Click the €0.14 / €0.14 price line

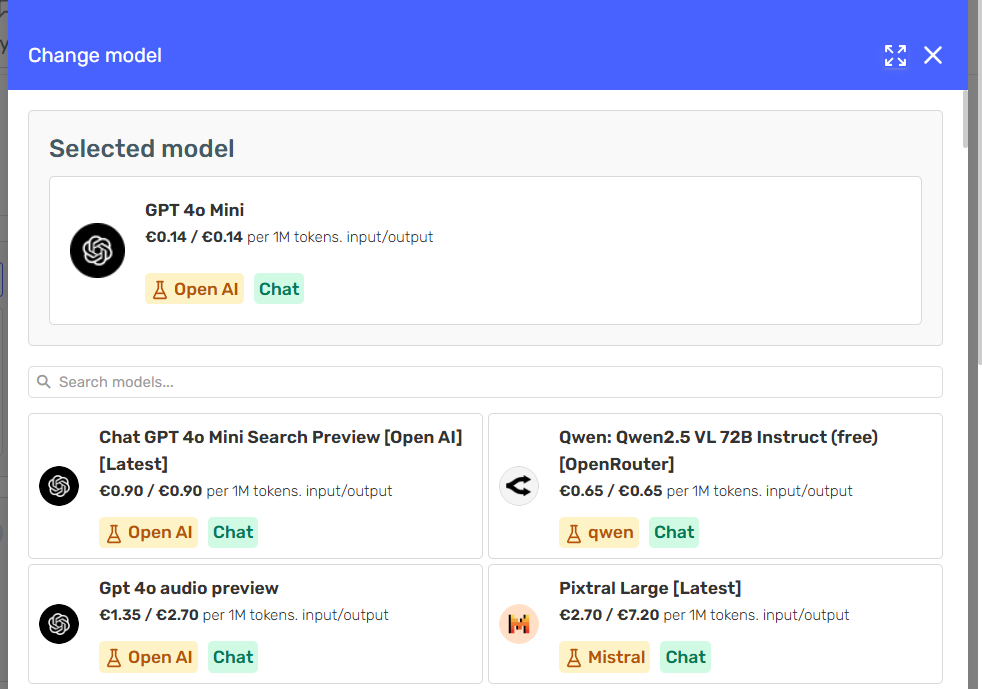click(x=289, y=237)
